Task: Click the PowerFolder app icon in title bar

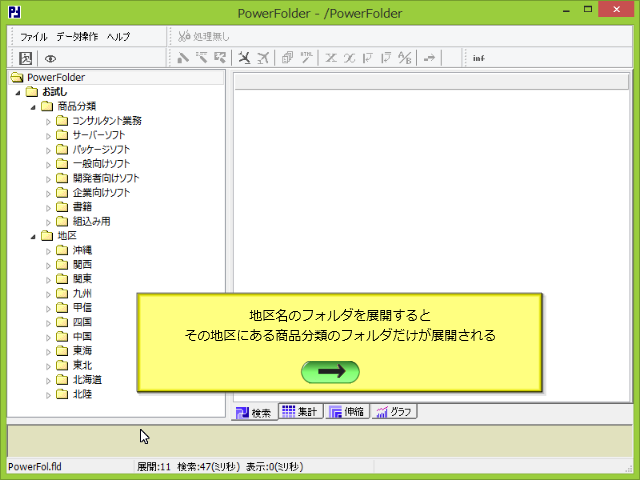Action: (14, 12)
